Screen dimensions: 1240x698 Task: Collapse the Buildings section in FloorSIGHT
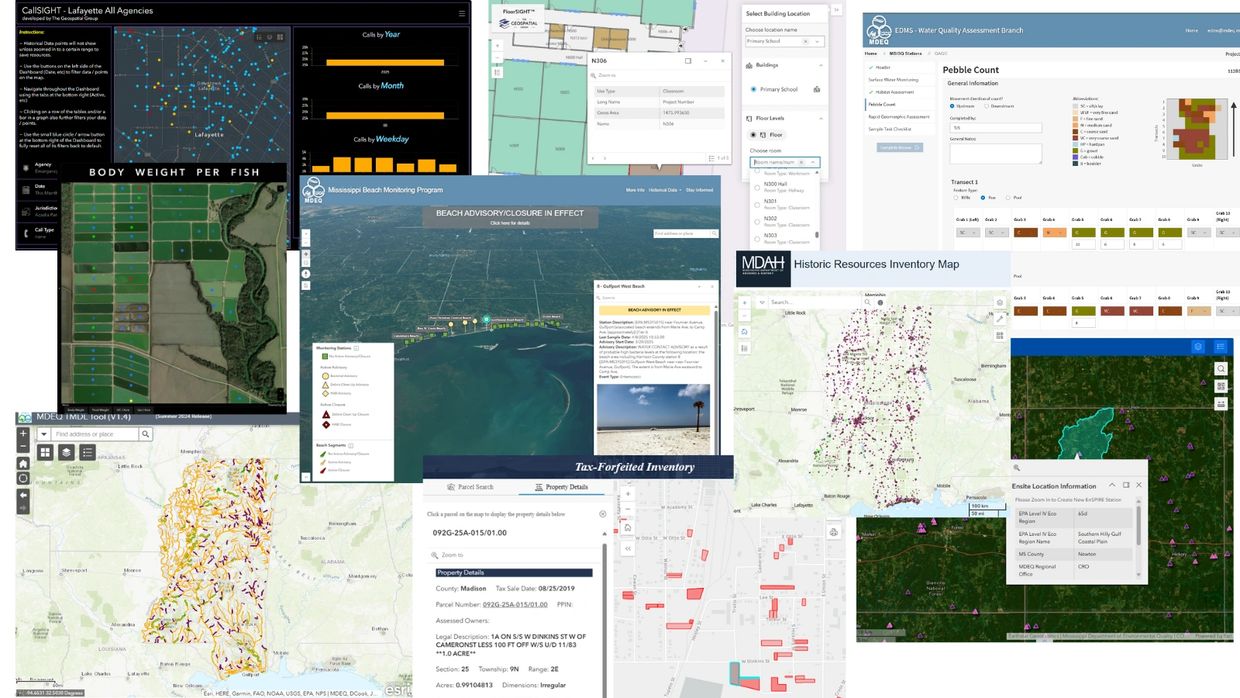(x=821, y=65)
